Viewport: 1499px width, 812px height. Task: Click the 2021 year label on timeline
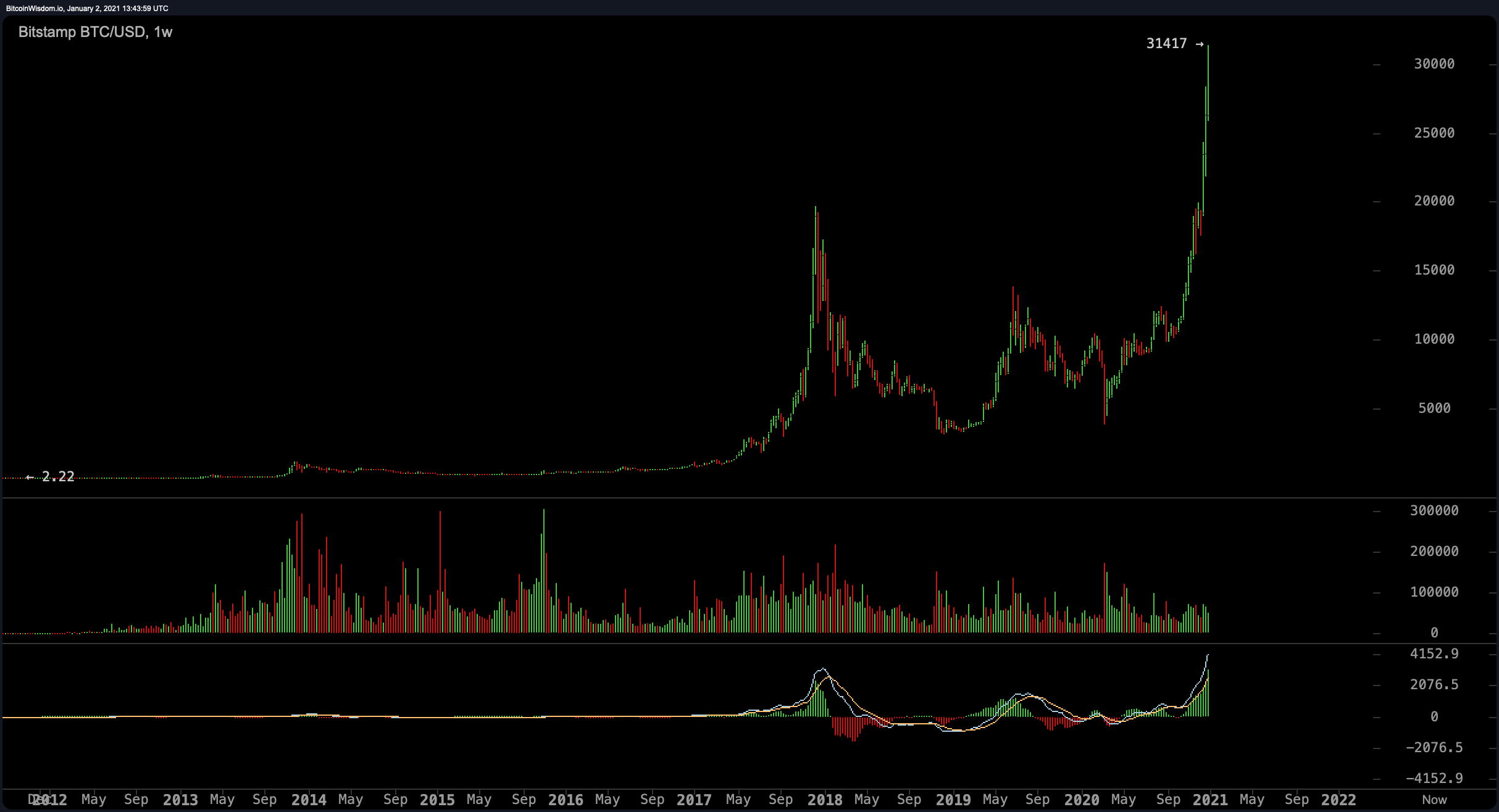(1210, 800)
